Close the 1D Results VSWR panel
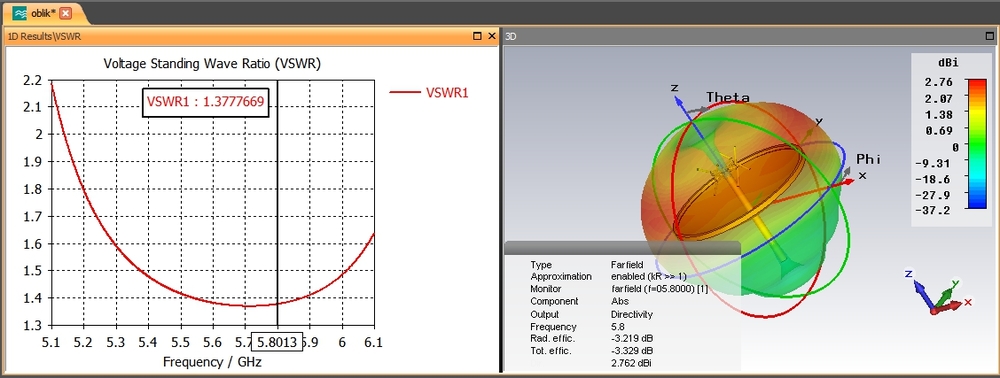1000x378 pixels. click(492, 36)
